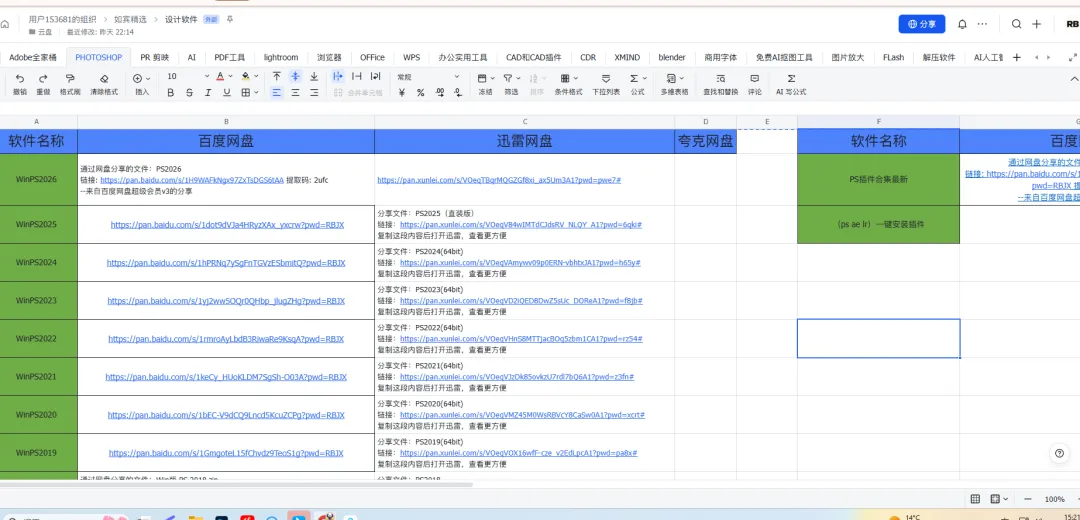Increase decimal places icon
This screenshot has height=520, width=1080.
[439, 92]
